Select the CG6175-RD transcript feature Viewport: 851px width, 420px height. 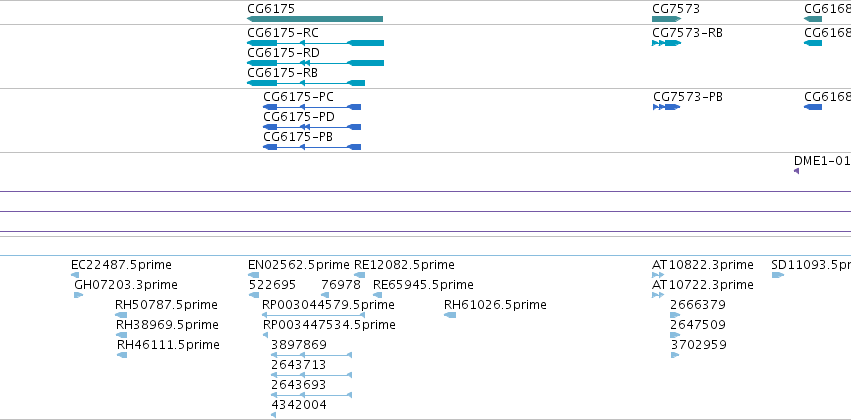click(315, 63)
